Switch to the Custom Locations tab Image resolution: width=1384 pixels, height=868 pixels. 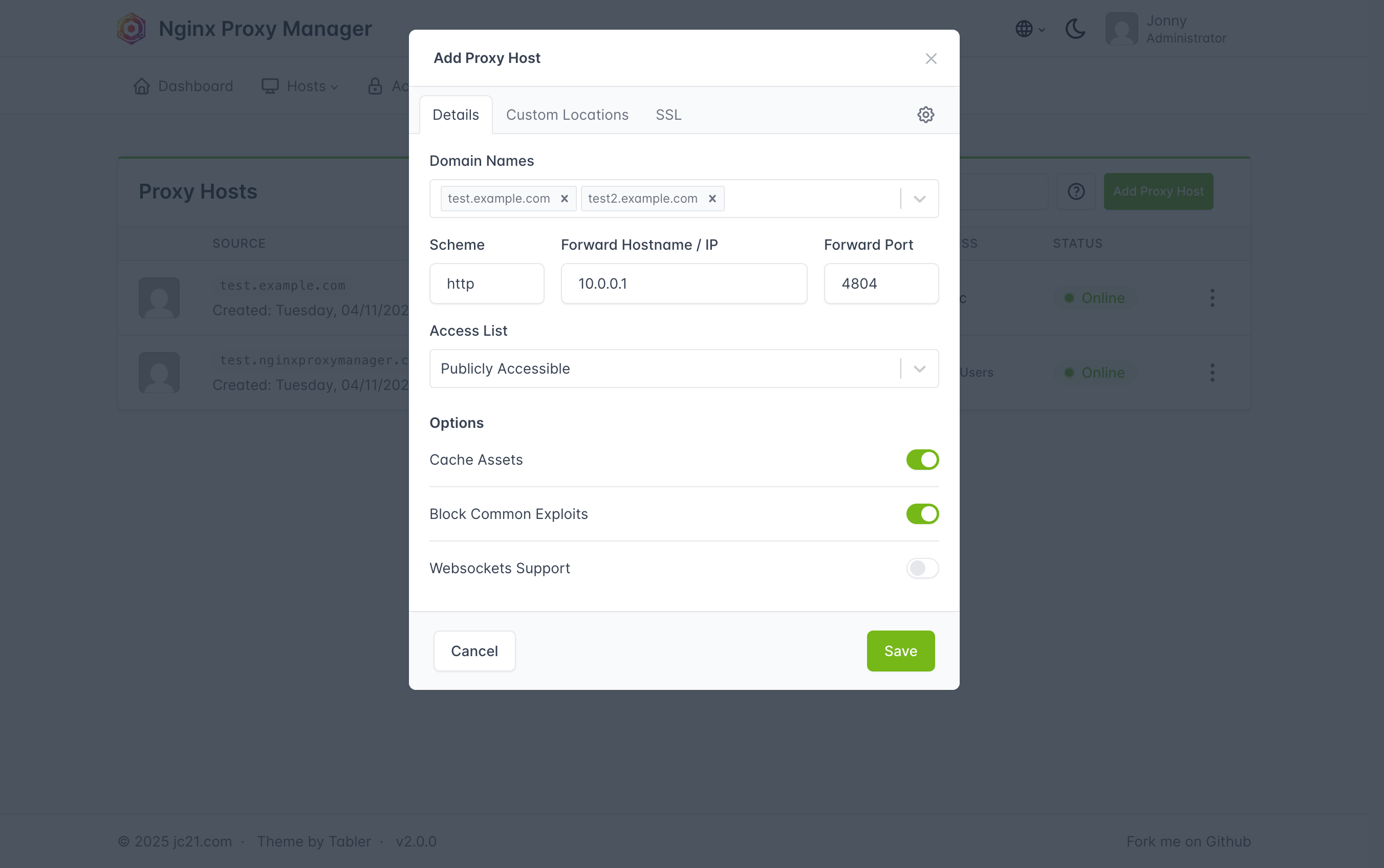click(567, 115)
